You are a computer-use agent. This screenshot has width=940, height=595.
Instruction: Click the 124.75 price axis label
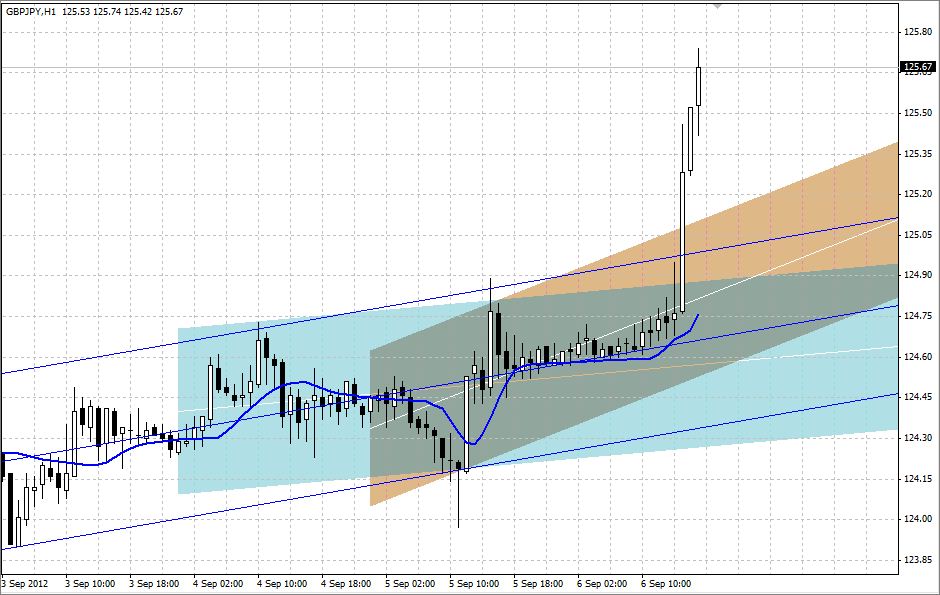(917, 316)
